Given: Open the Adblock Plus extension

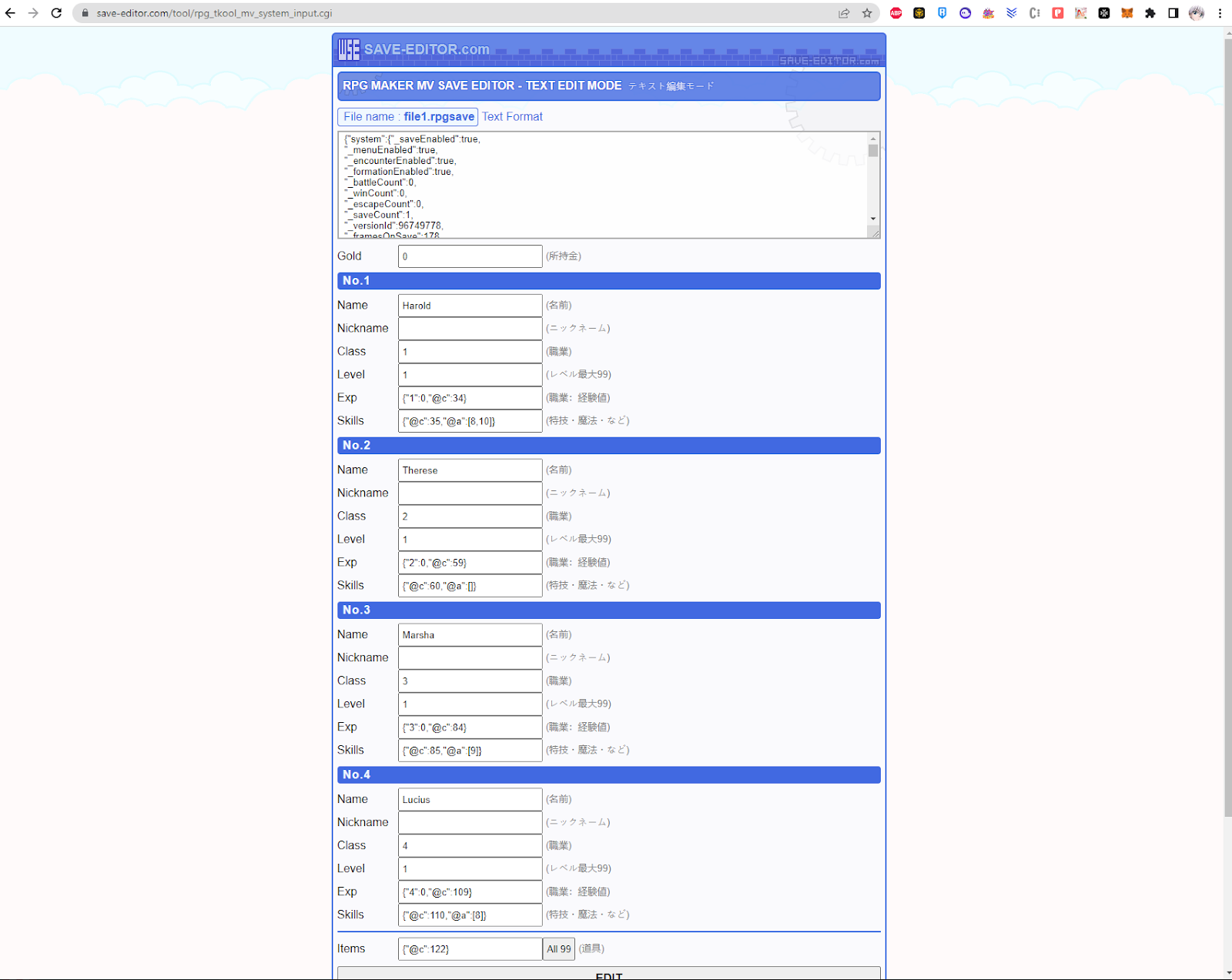Looking at the screenshot, I should [896, 13].
